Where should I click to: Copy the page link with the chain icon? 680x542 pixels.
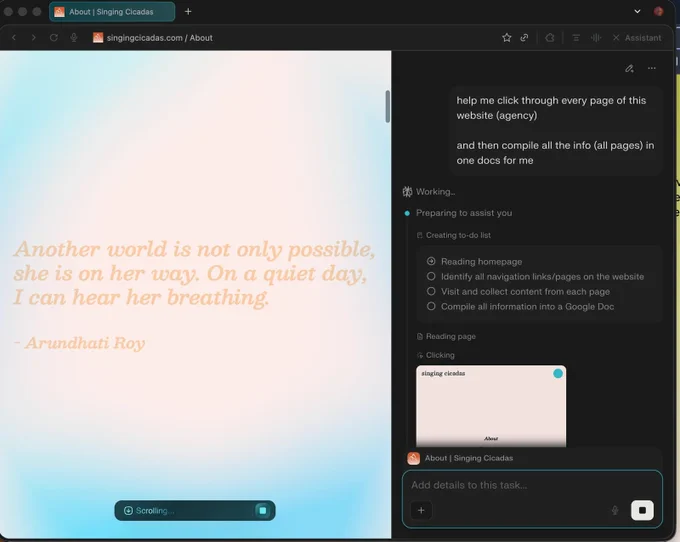524,38
